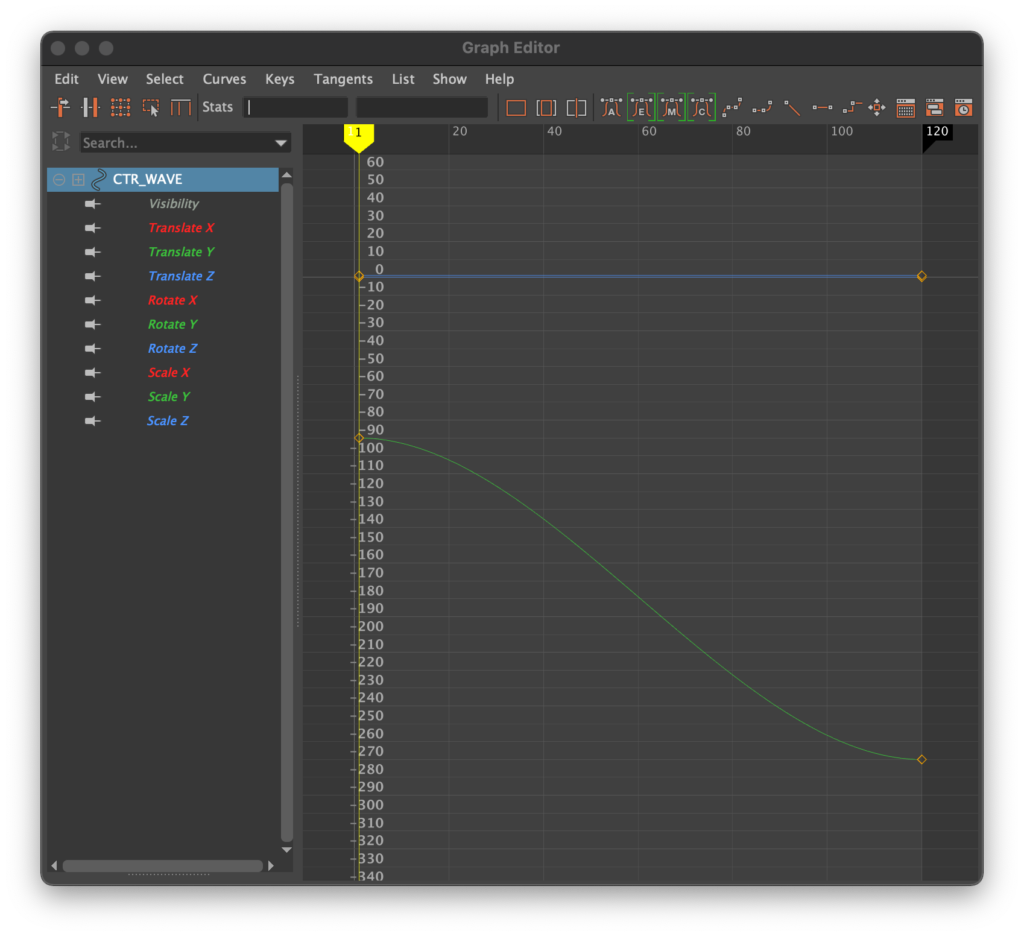
Task: Select the Translate Z channel
Action: 181,276
